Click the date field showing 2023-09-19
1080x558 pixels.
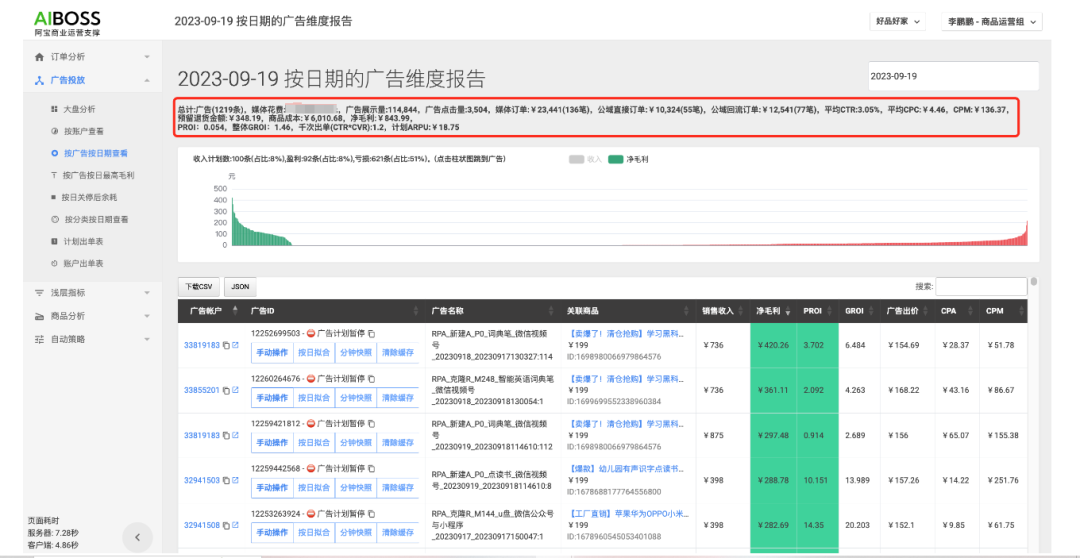tap(952, 76)
